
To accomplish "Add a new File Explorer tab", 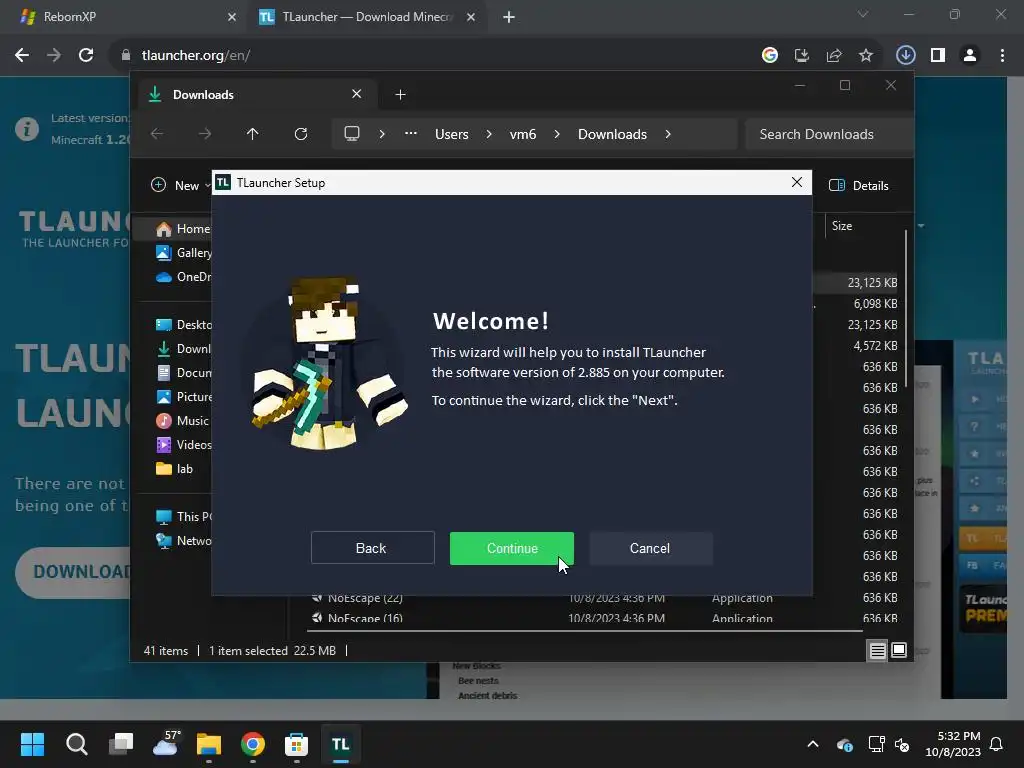I will [400, 95].
